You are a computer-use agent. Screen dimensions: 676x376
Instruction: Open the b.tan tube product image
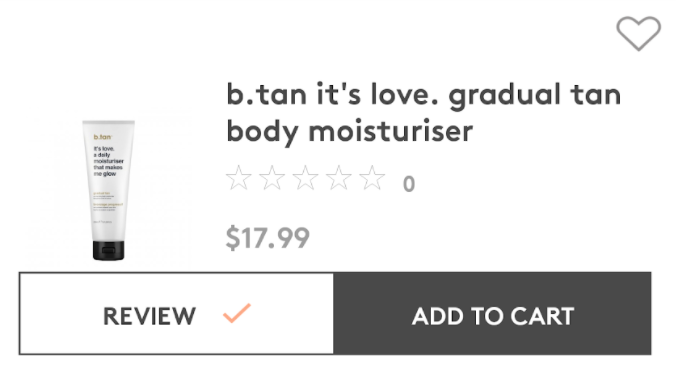109,190
